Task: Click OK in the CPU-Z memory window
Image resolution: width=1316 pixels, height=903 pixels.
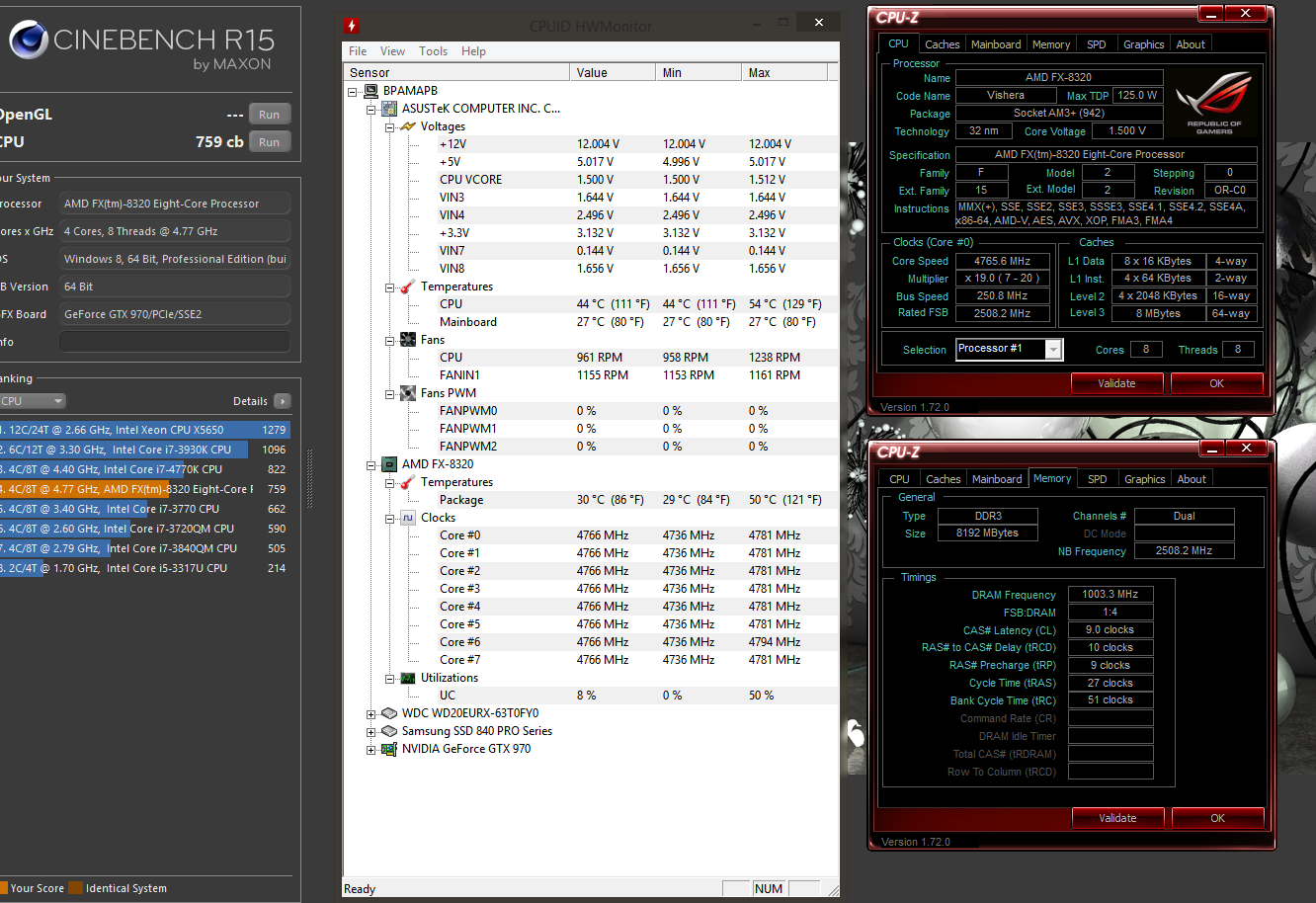Action: tap(1218, 818)
